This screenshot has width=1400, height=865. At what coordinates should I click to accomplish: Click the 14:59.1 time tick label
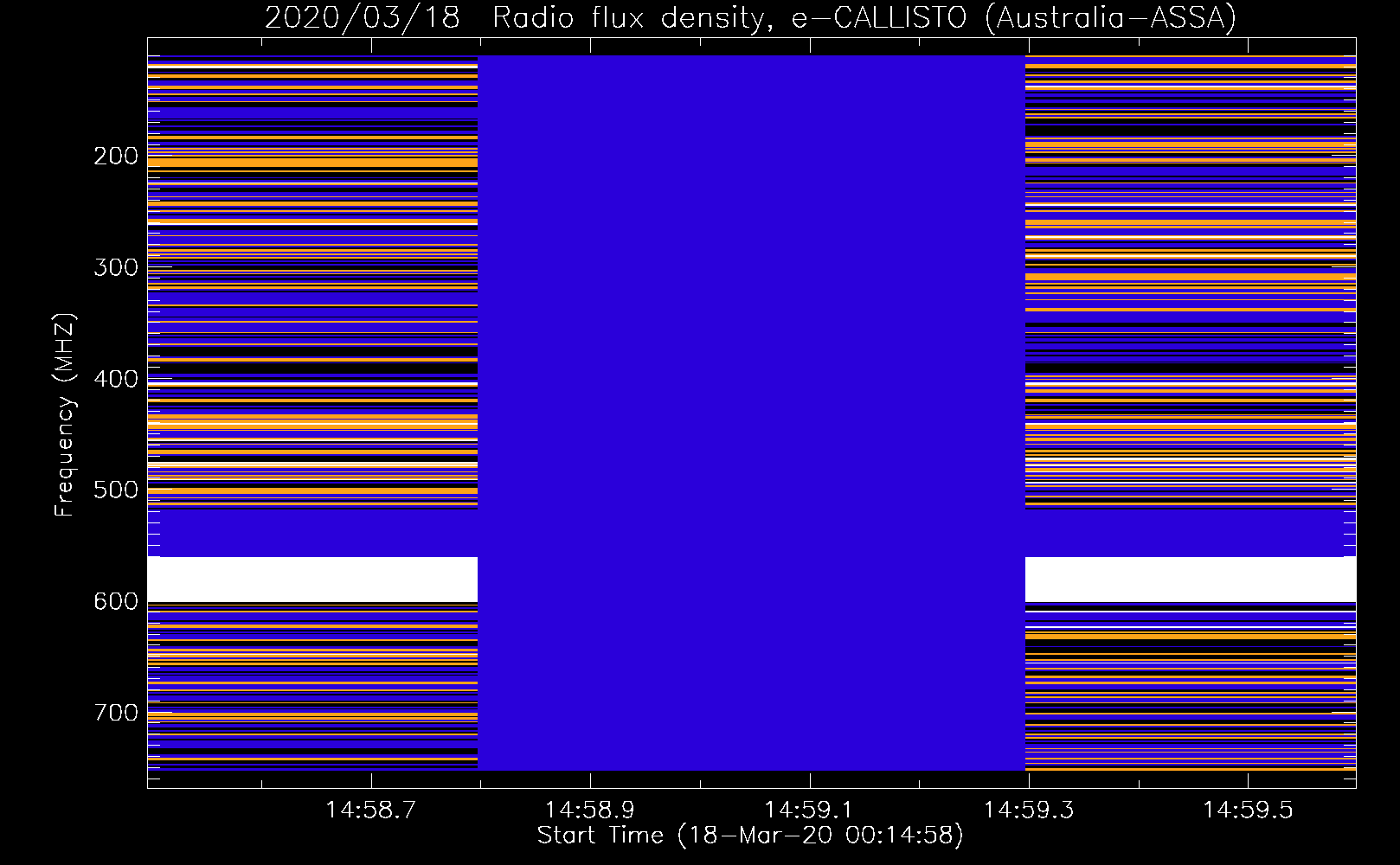point(809,811)
